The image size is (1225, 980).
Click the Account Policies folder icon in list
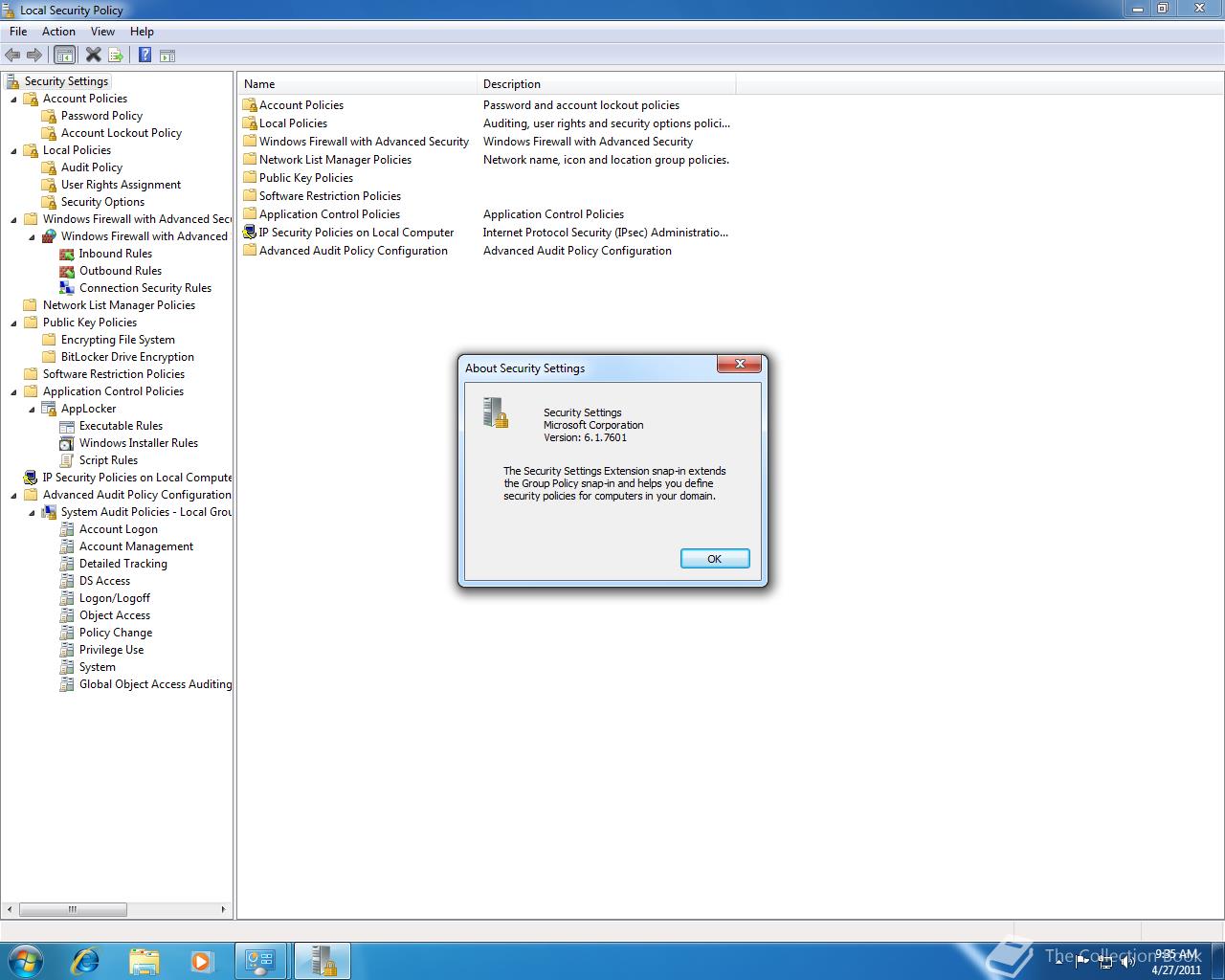pyautogui.click(x=250, y=105)
